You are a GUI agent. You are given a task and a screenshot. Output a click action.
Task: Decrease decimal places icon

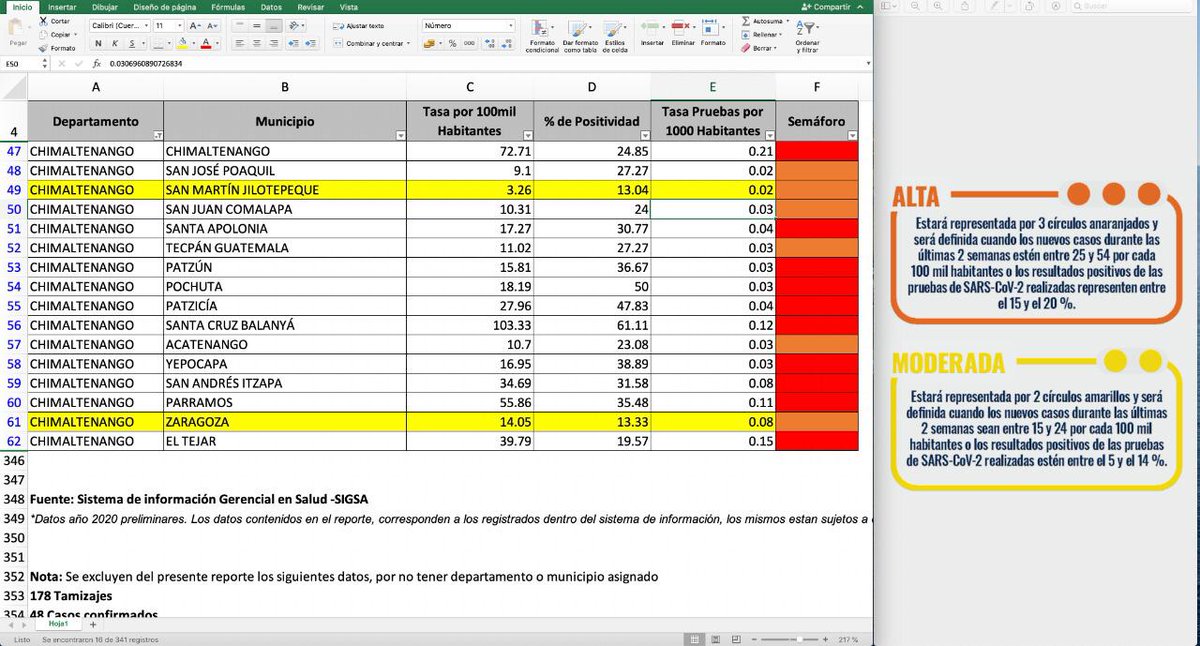pos(505,44)
